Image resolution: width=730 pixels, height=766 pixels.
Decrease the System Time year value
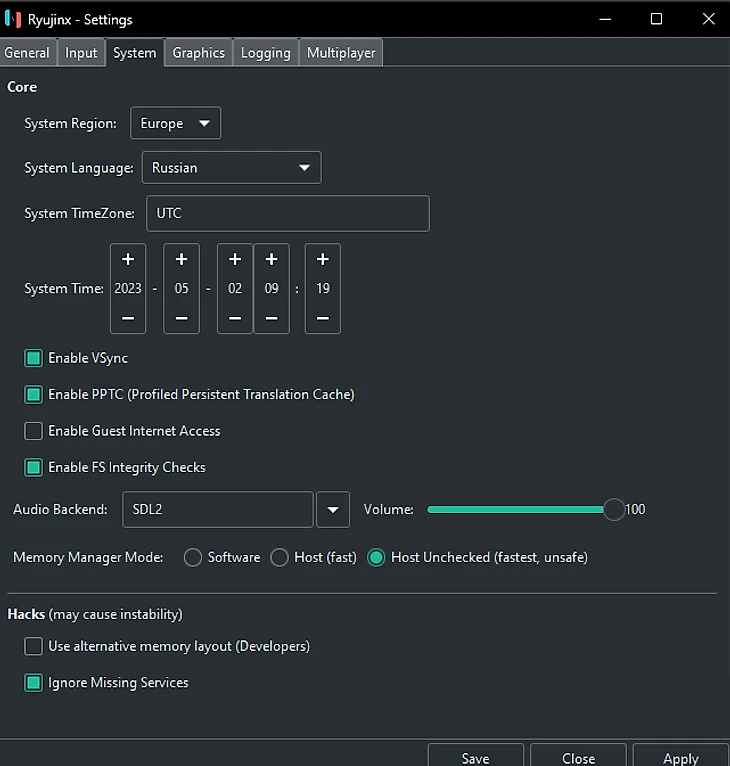(128, 318)
